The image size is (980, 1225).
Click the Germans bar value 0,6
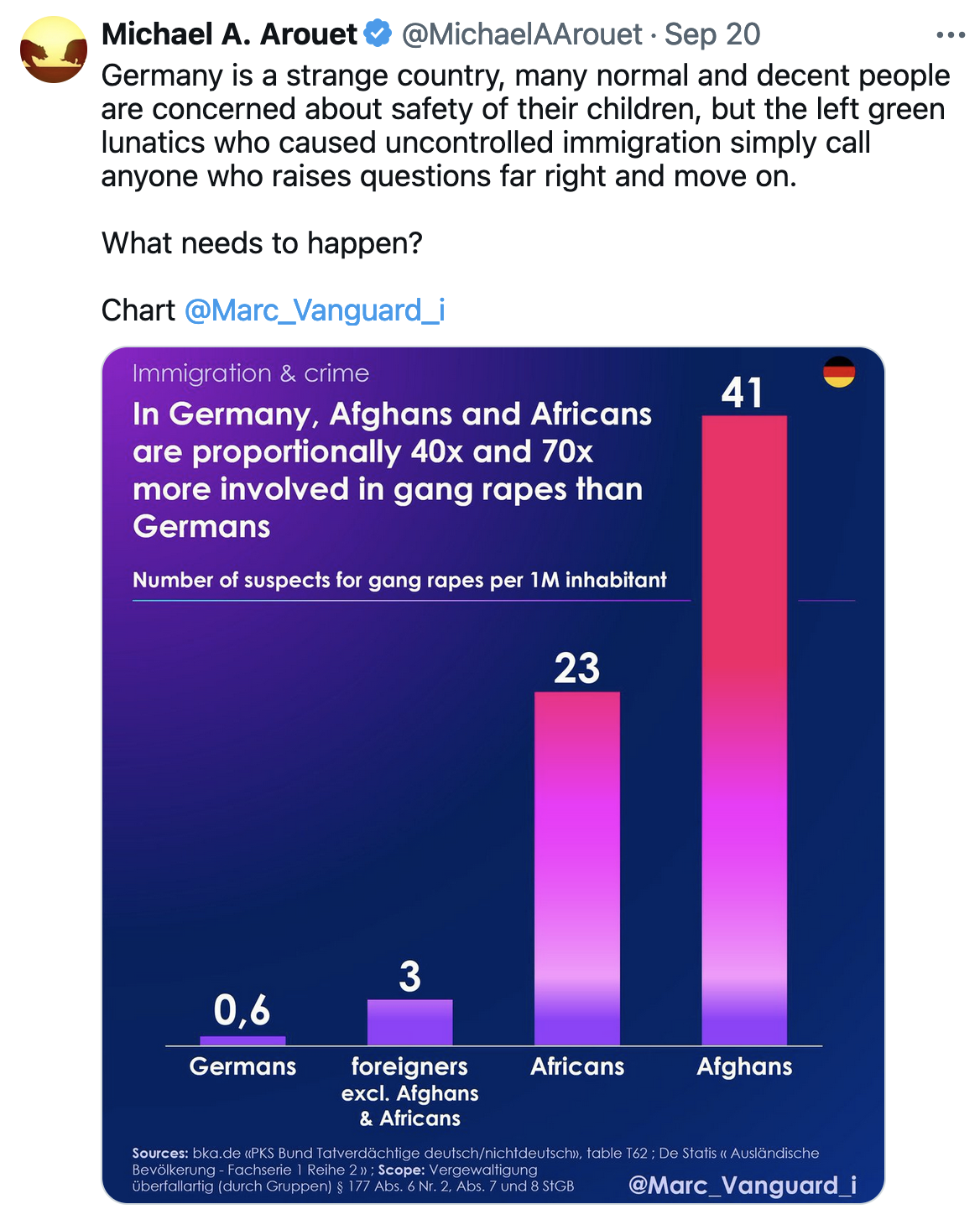coord(242,1010)
